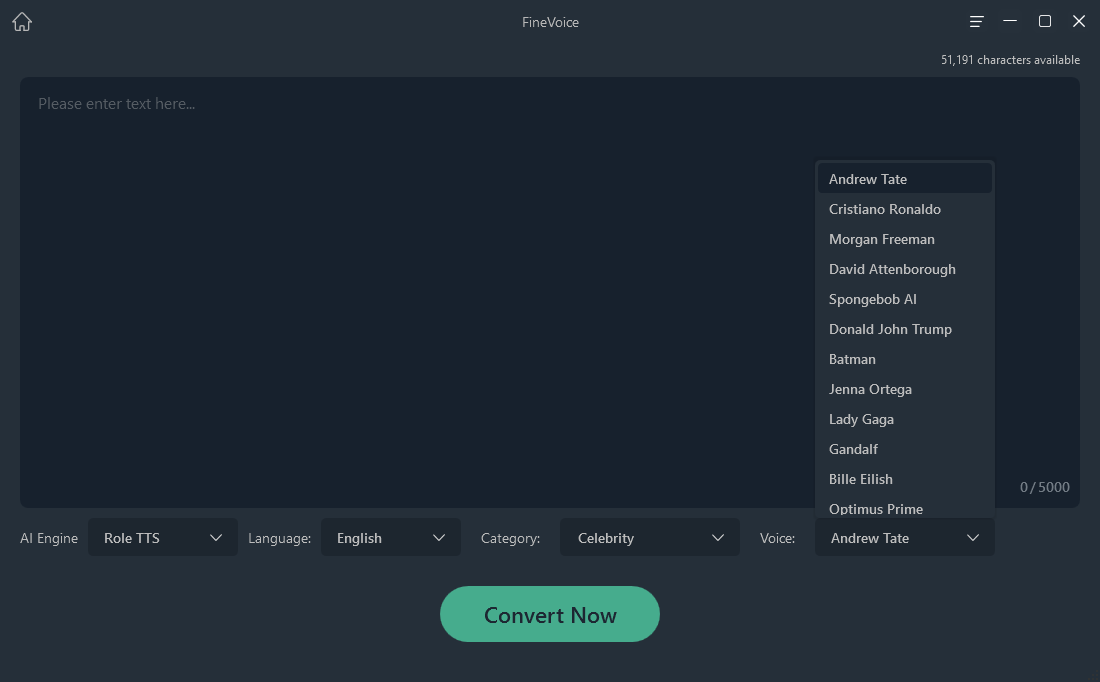Select Andrew Tate in voice list
This screenshot has height=682, width=1100.
[x=904, y=179]
